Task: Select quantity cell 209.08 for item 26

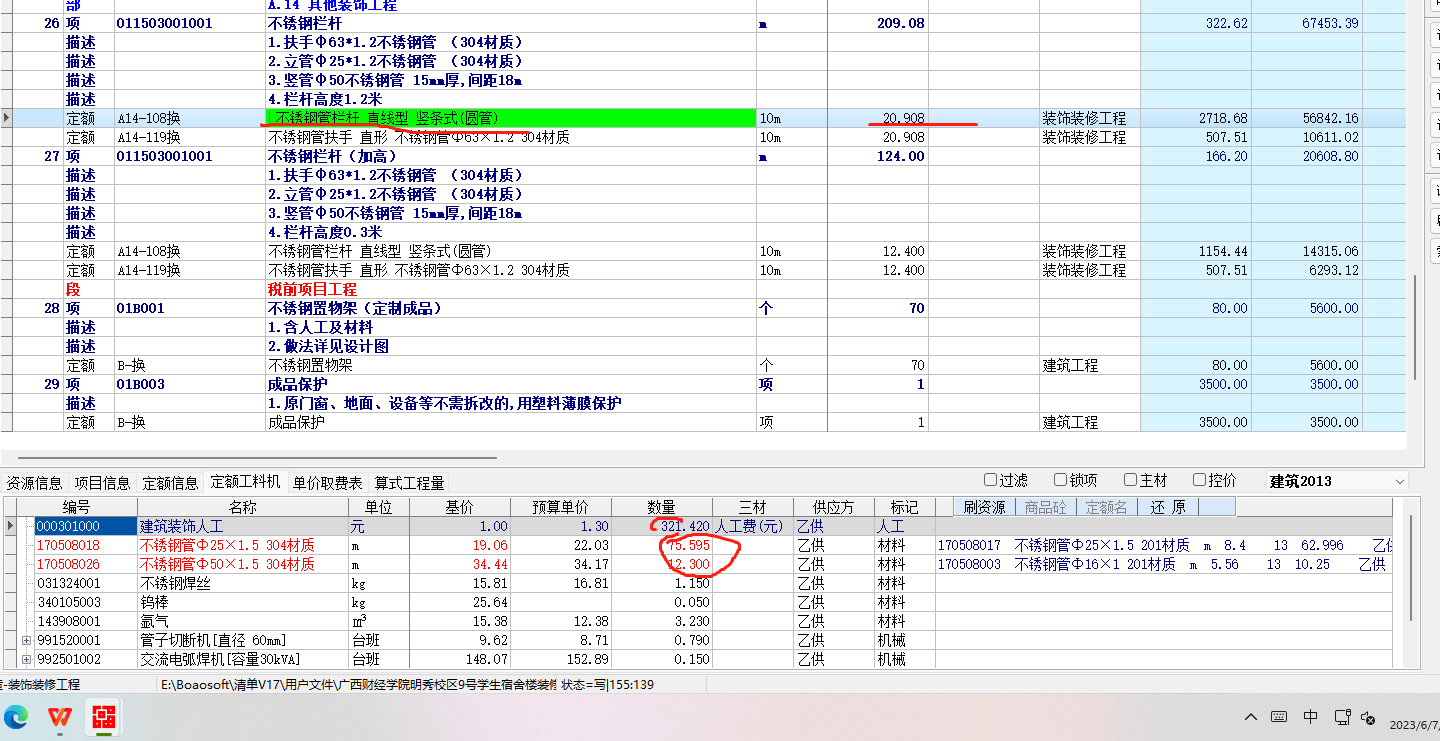Action: (877, 23)
